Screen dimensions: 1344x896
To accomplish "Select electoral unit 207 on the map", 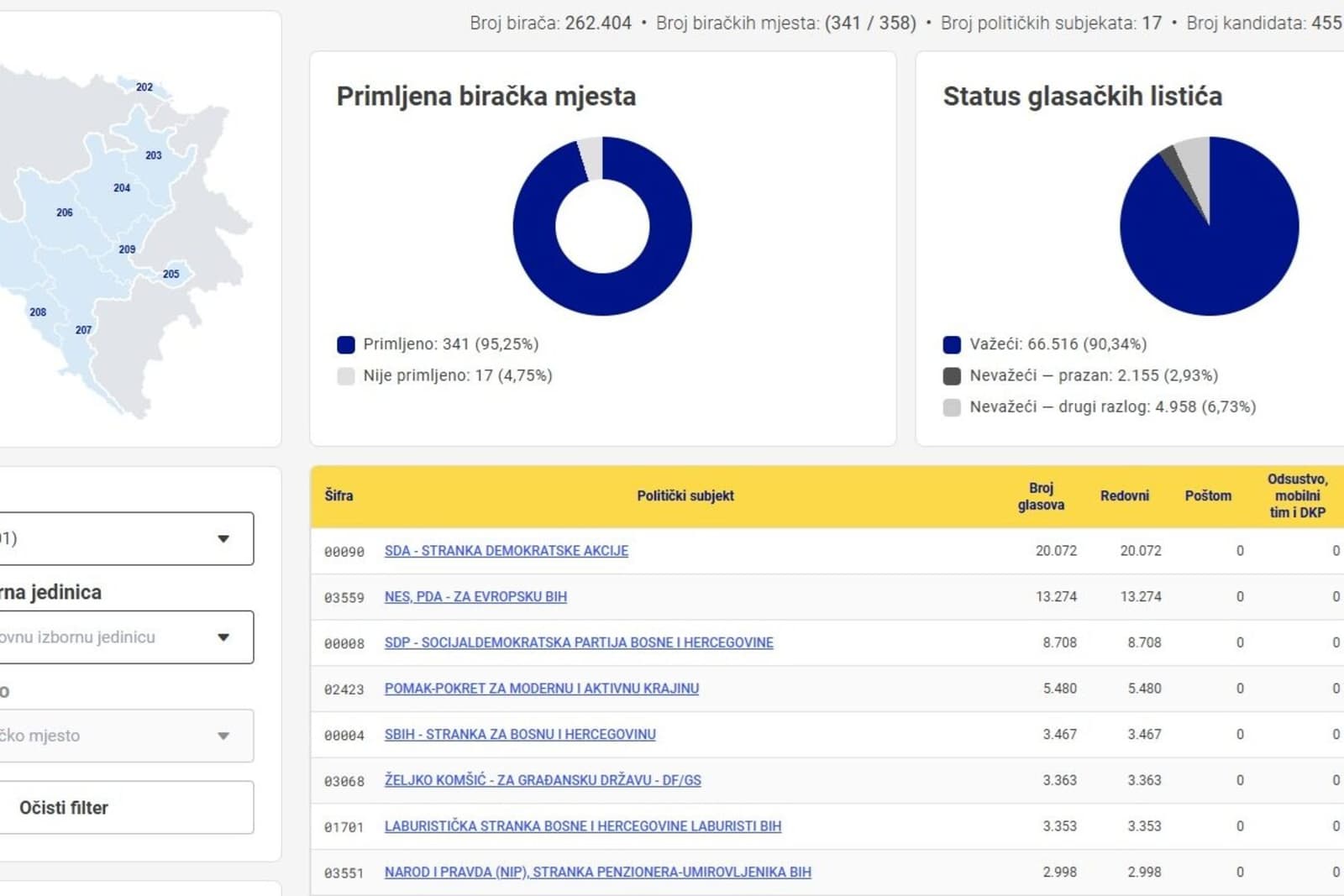I will point(83,330).
